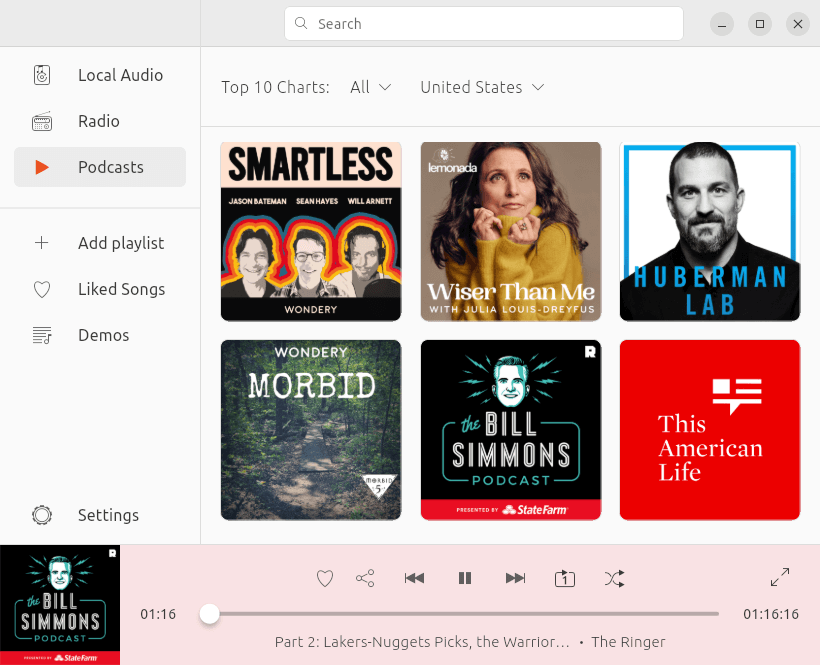
Task: Select Podcasts in the sidebar
Action: [100, 167]
